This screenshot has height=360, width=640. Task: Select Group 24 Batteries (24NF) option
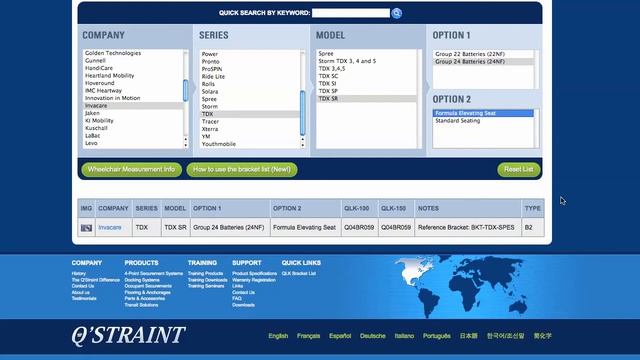point(483,62)
